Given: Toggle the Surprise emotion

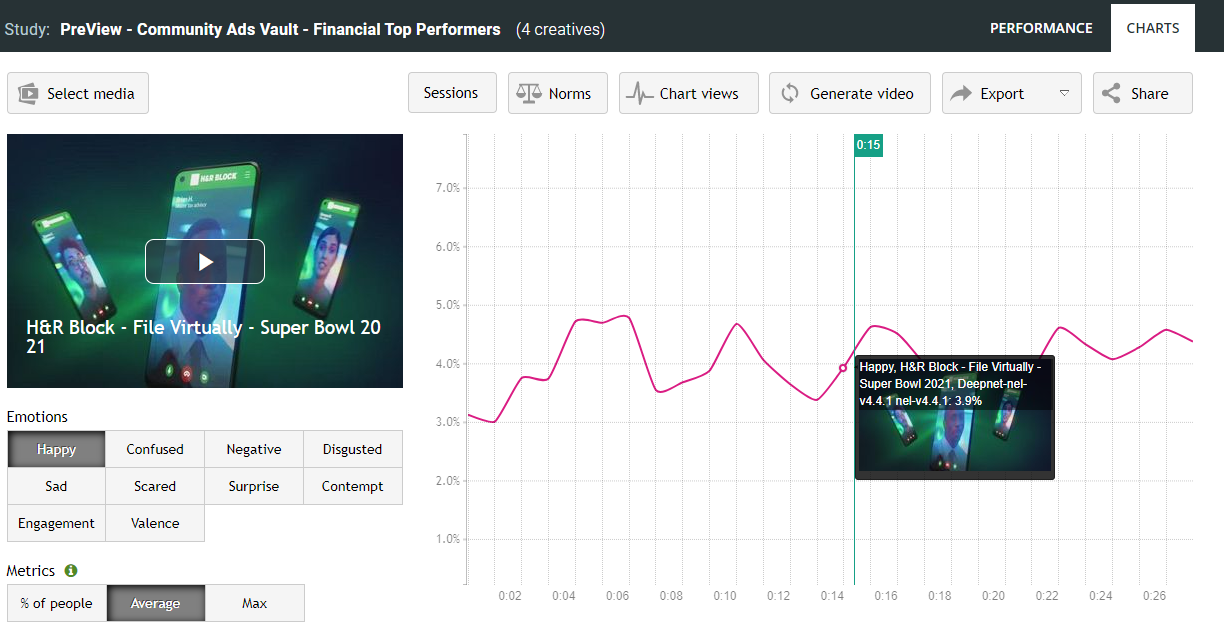Looking at the screenshot, I should 254,486.
